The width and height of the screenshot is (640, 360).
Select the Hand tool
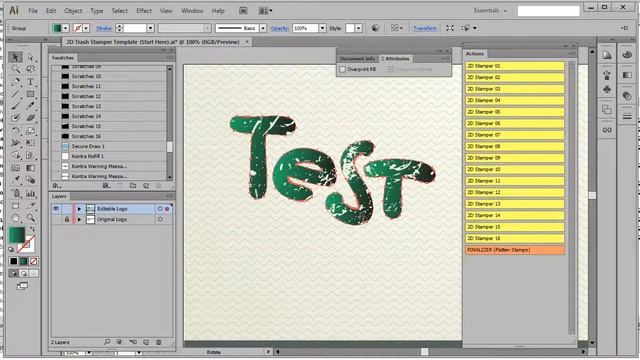pyautogui.click(x=16, y=218)
